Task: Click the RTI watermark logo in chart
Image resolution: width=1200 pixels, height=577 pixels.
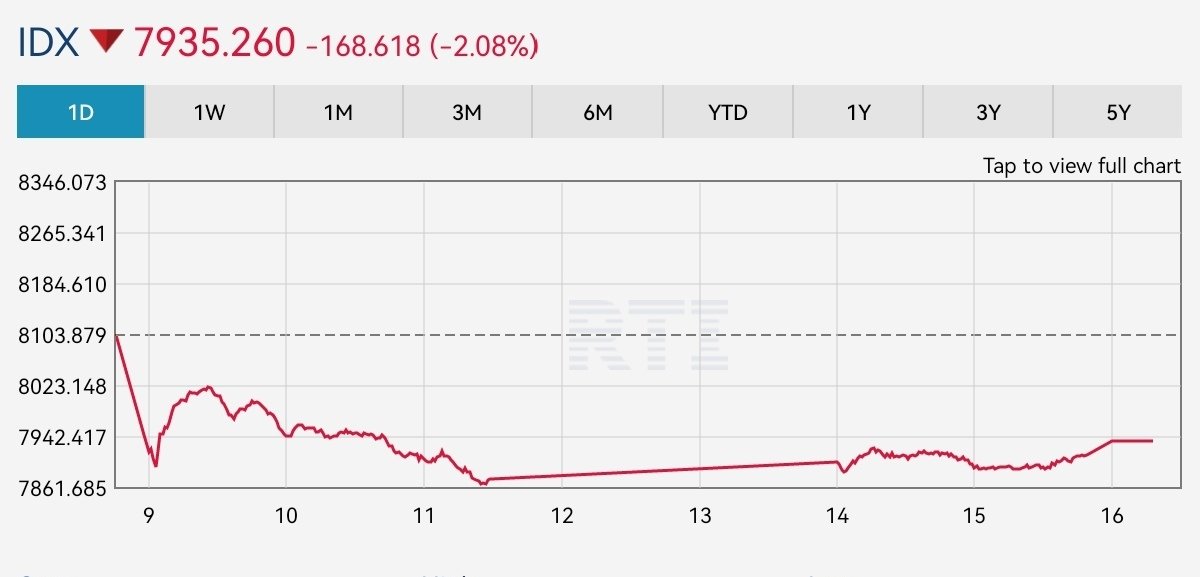Action: pos(647,334)
